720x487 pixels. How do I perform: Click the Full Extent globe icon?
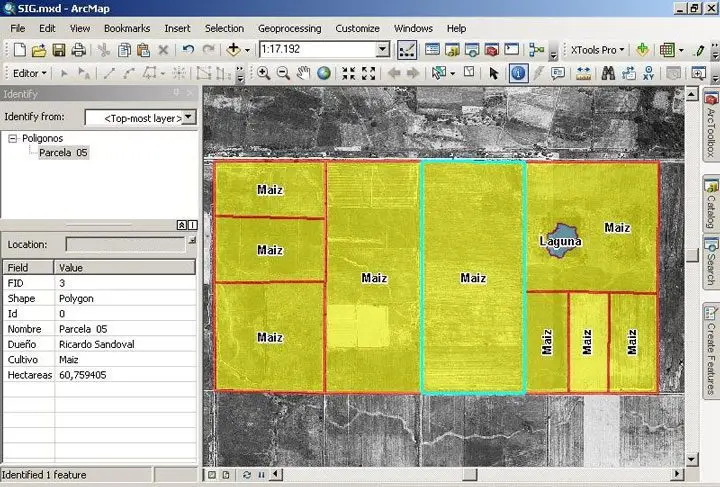click(324, 73)
